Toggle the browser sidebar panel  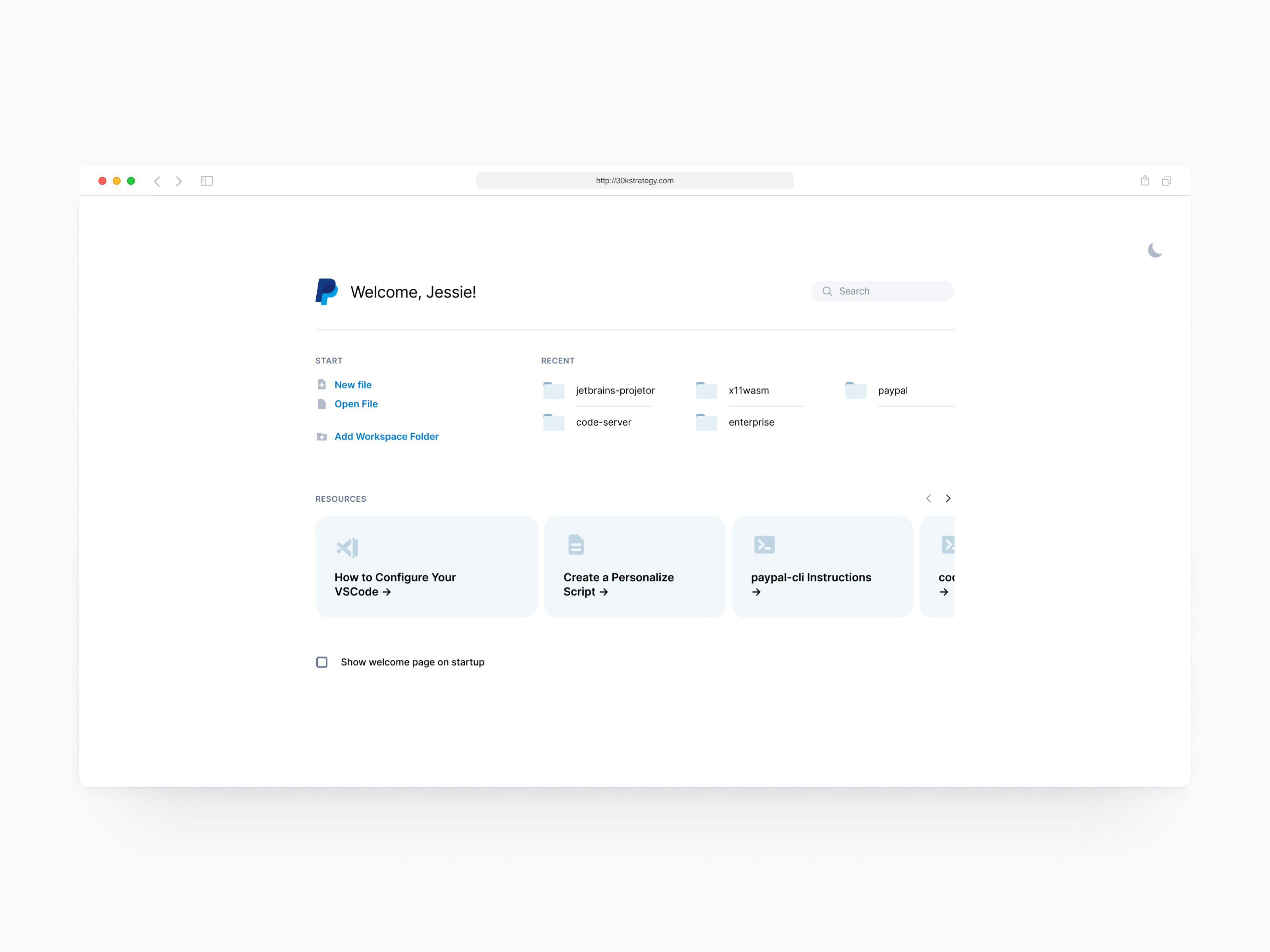[207, 181]
